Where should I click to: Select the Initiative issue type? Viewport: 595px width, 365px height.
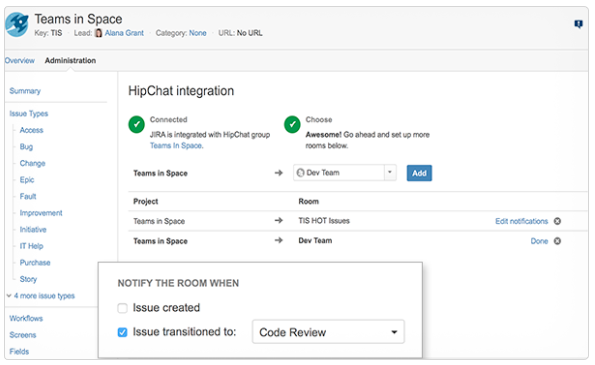[x=33, y=230]
